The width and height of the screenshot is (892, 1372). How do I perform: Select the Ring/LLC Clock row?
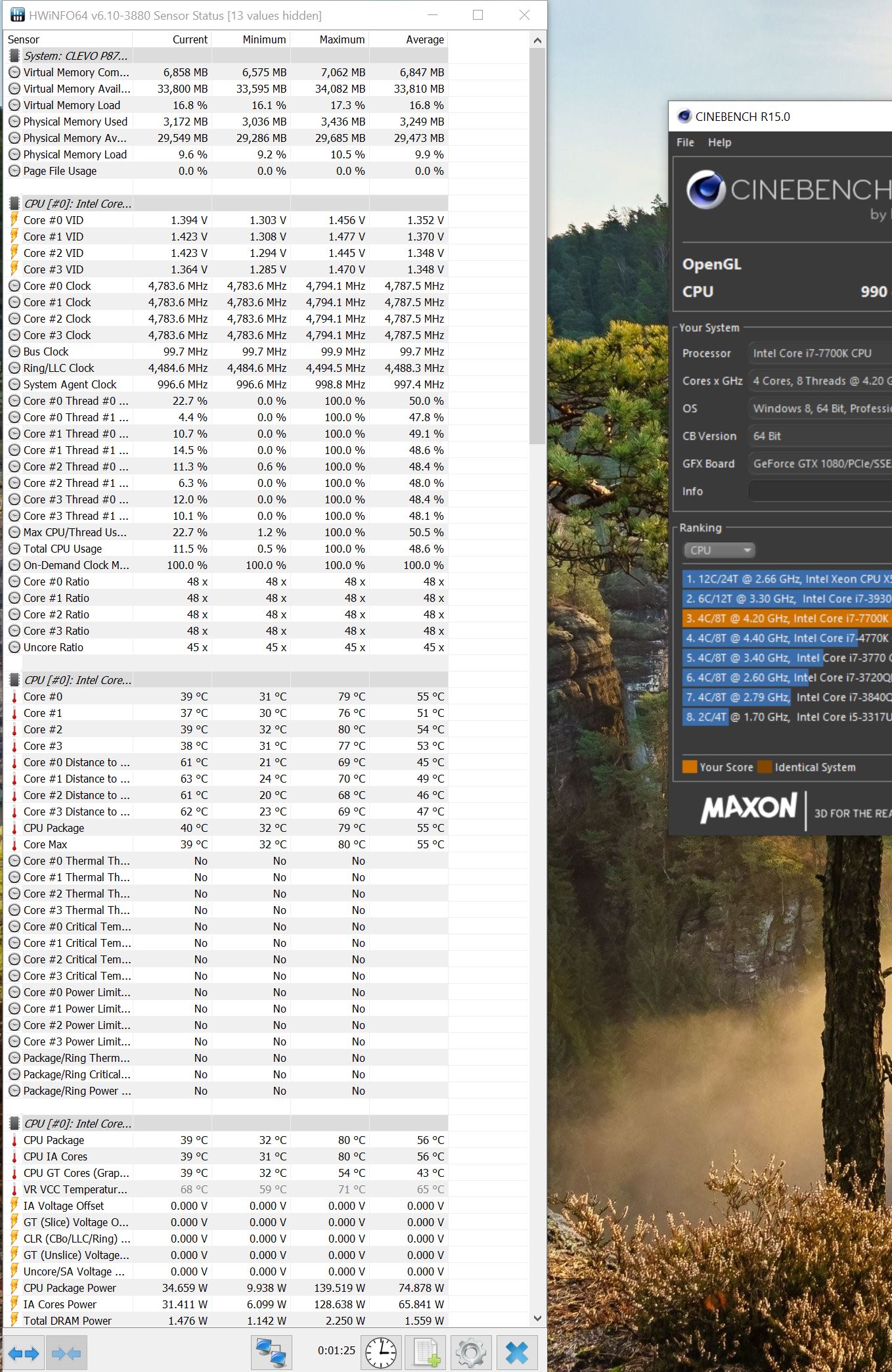(x=225, y=368)
